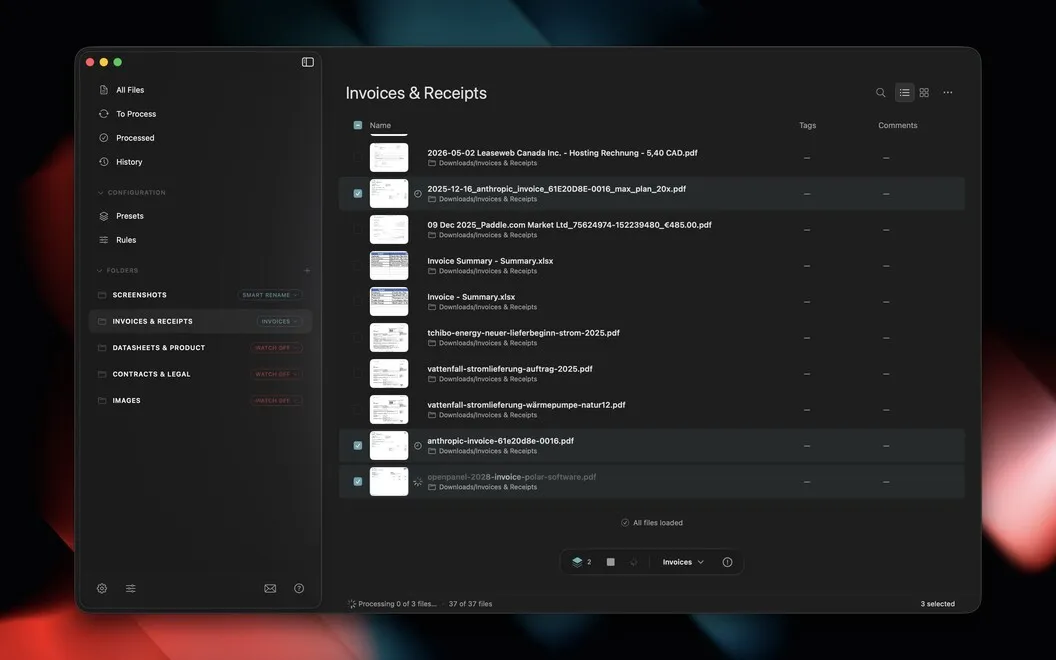
Task: Click the settings gear icon in sidebar
Action: click(x=102, y=588)
